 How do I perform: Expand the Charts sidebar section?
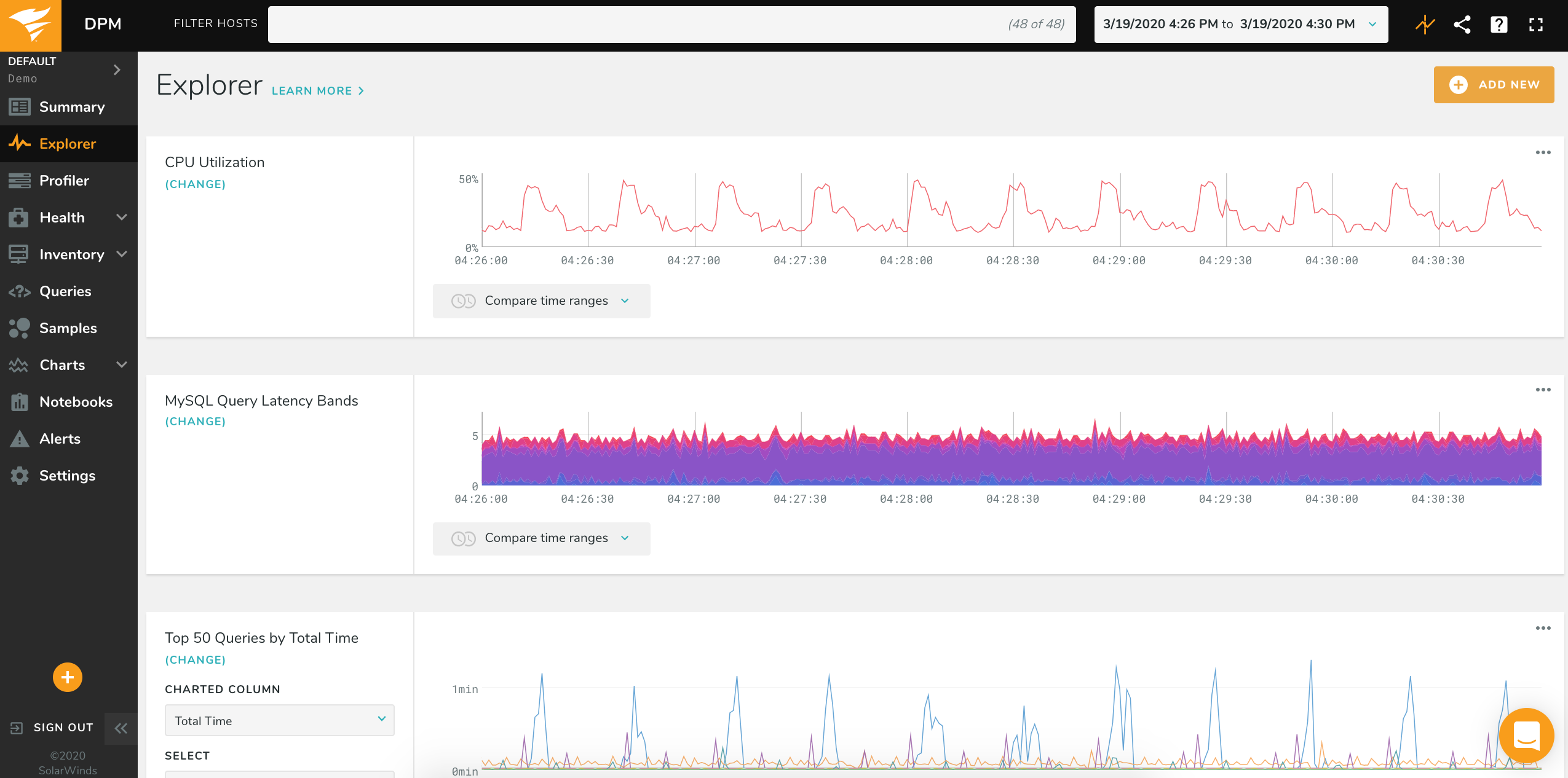pos(122,364)
